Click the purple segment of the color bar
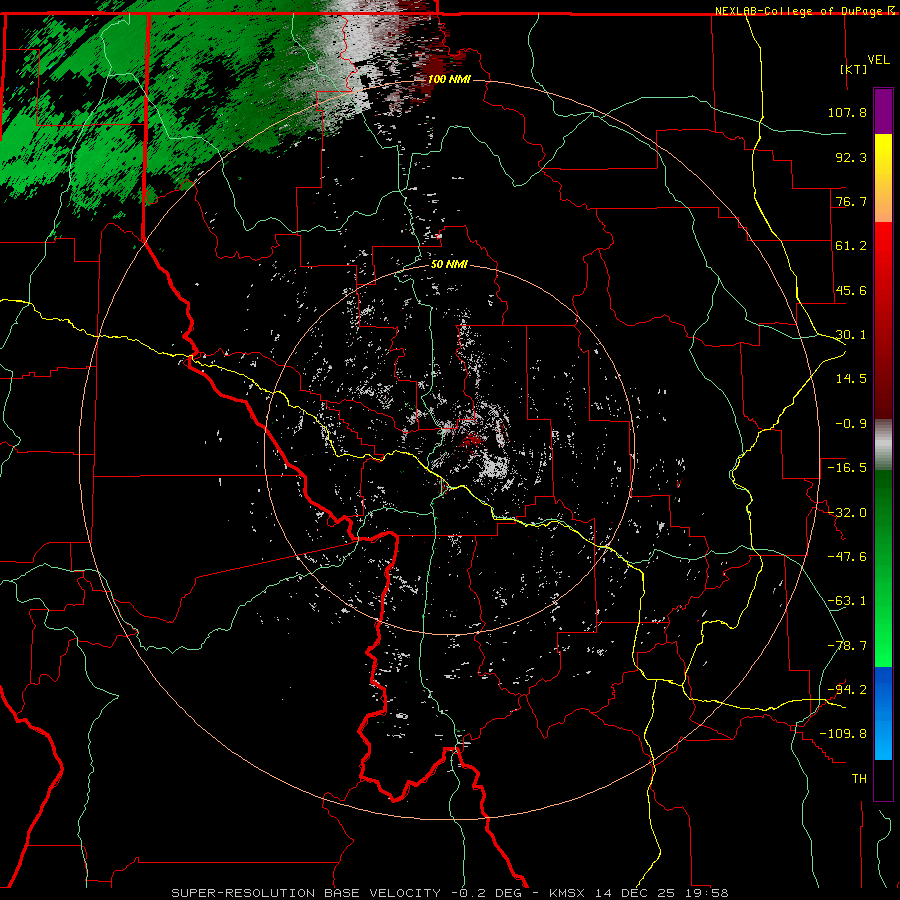Image resolution: width=900 pixels, height=900 pixels. click(x=883, y=111)
